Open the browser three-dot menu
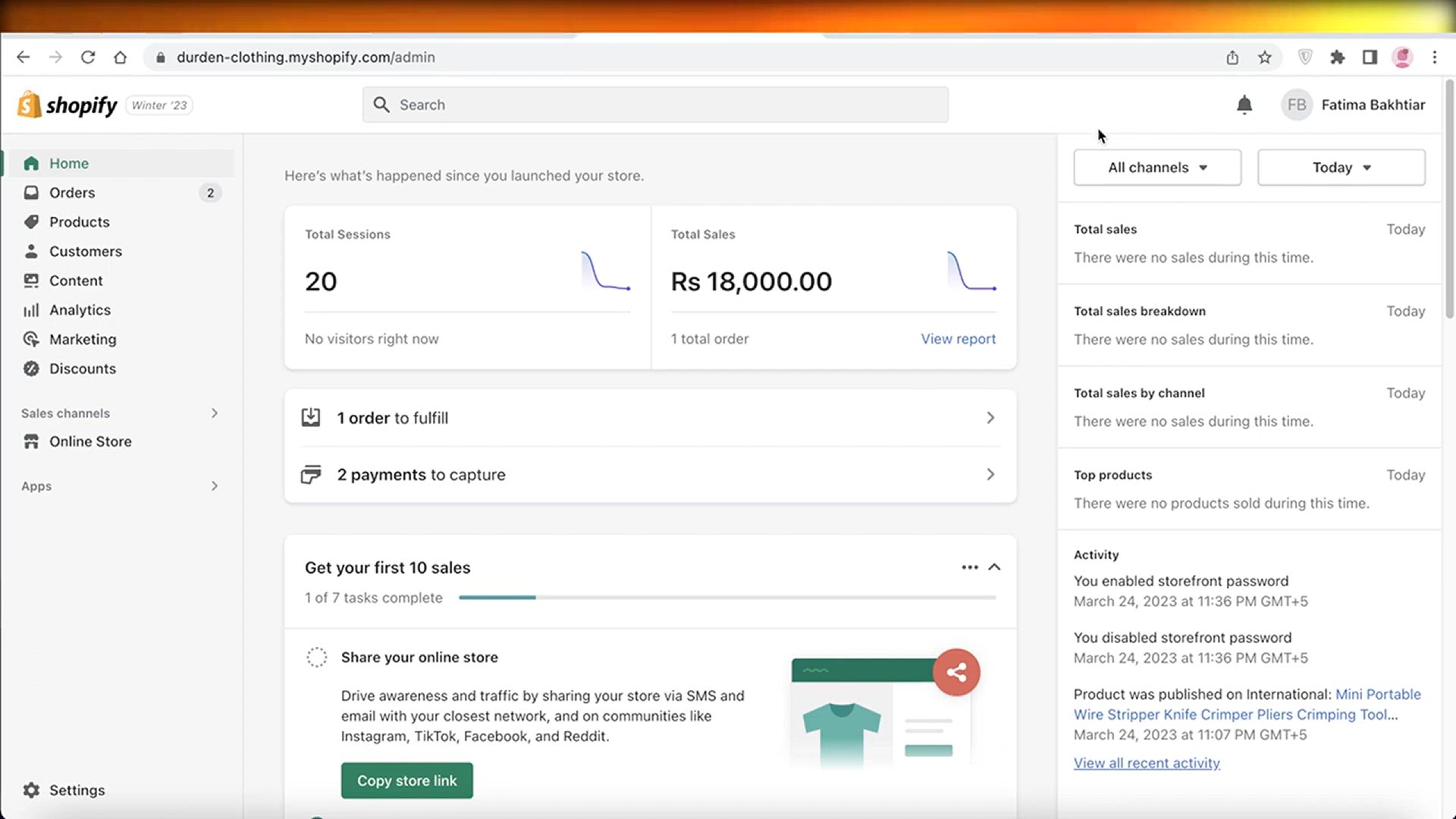Screen dimensions: 1456x819 click(x=1434, y=57)
